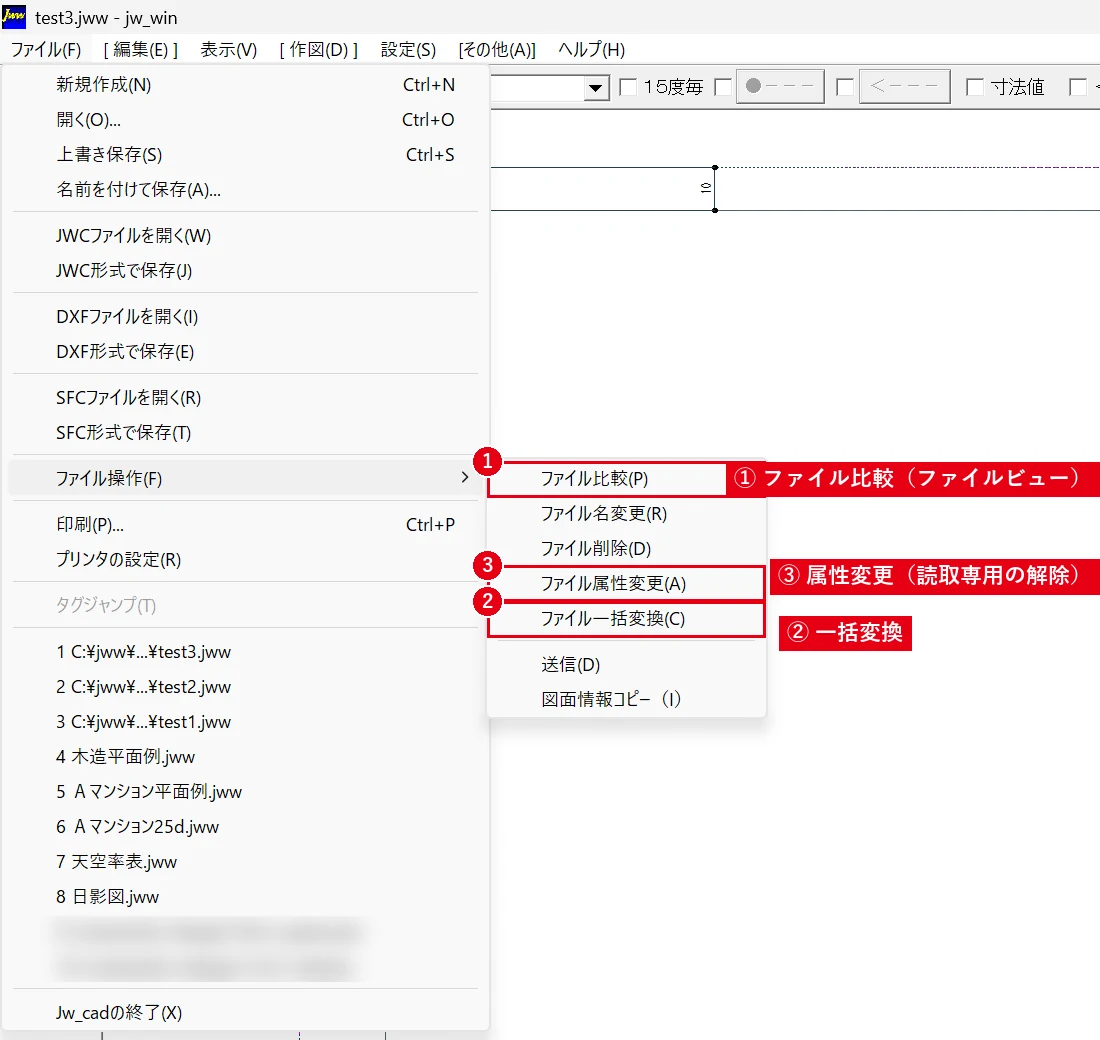
Task: Select 名前を付けて保存(A)... entry
Action: tap(246, 189)
